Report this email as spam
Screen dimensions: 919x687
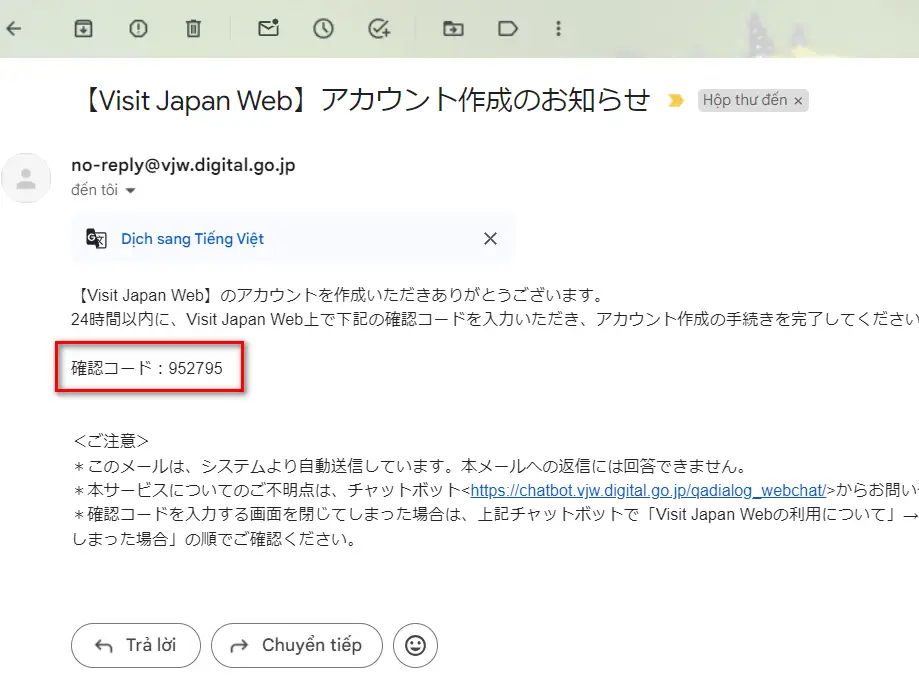[138, 29]
